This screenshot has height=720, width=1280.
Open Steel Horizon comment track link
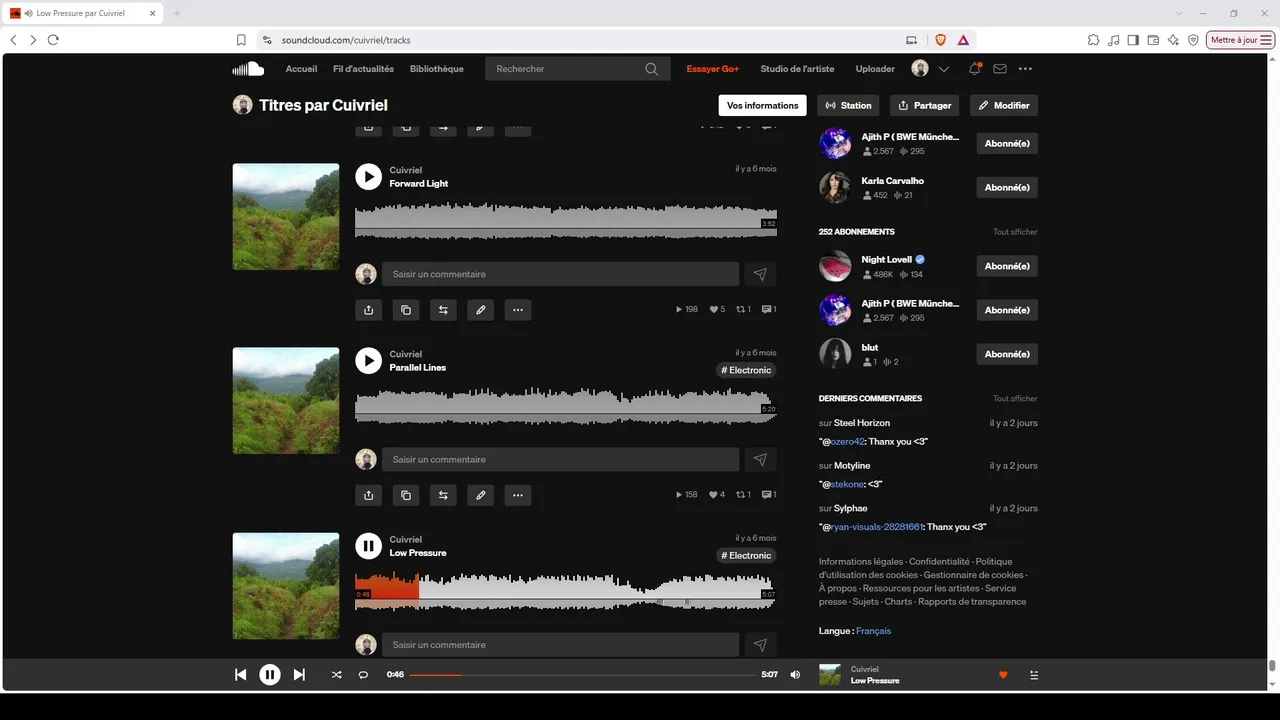tap(862, 423)
